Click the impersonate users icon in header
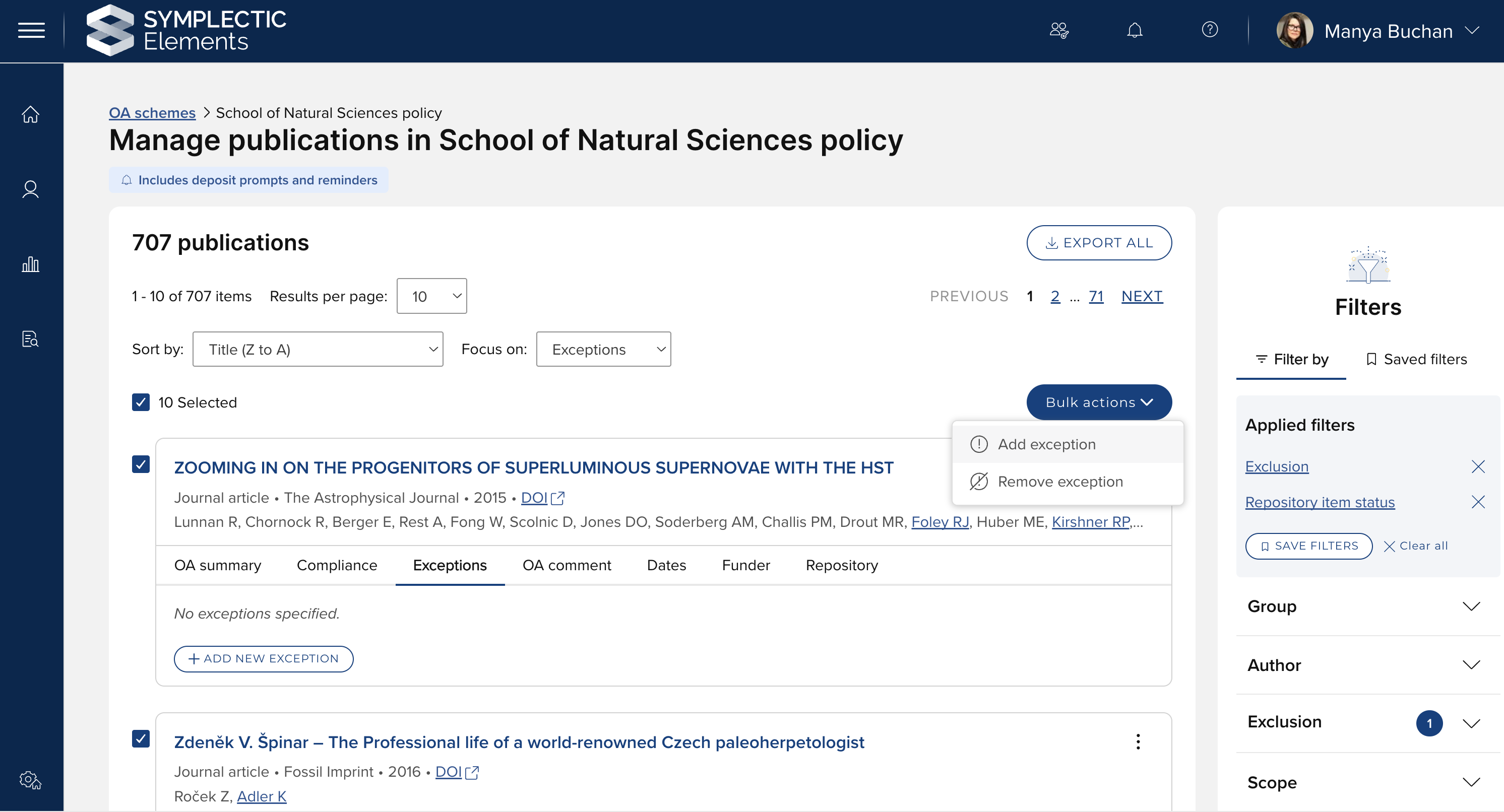The image size is (1504, 812). point(1058,30)
